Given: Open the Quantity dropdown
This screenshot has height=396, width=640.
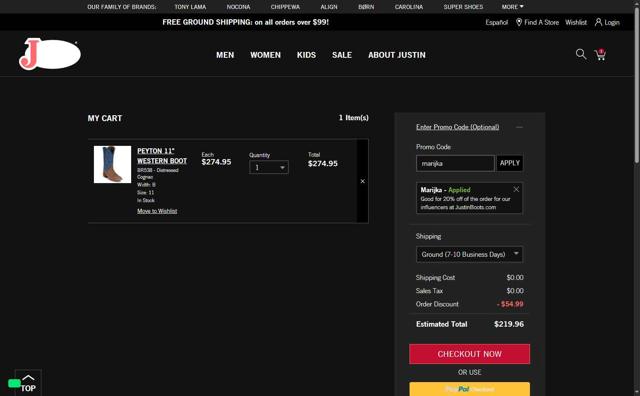Looking at the screenshot, I should point(269,167).
